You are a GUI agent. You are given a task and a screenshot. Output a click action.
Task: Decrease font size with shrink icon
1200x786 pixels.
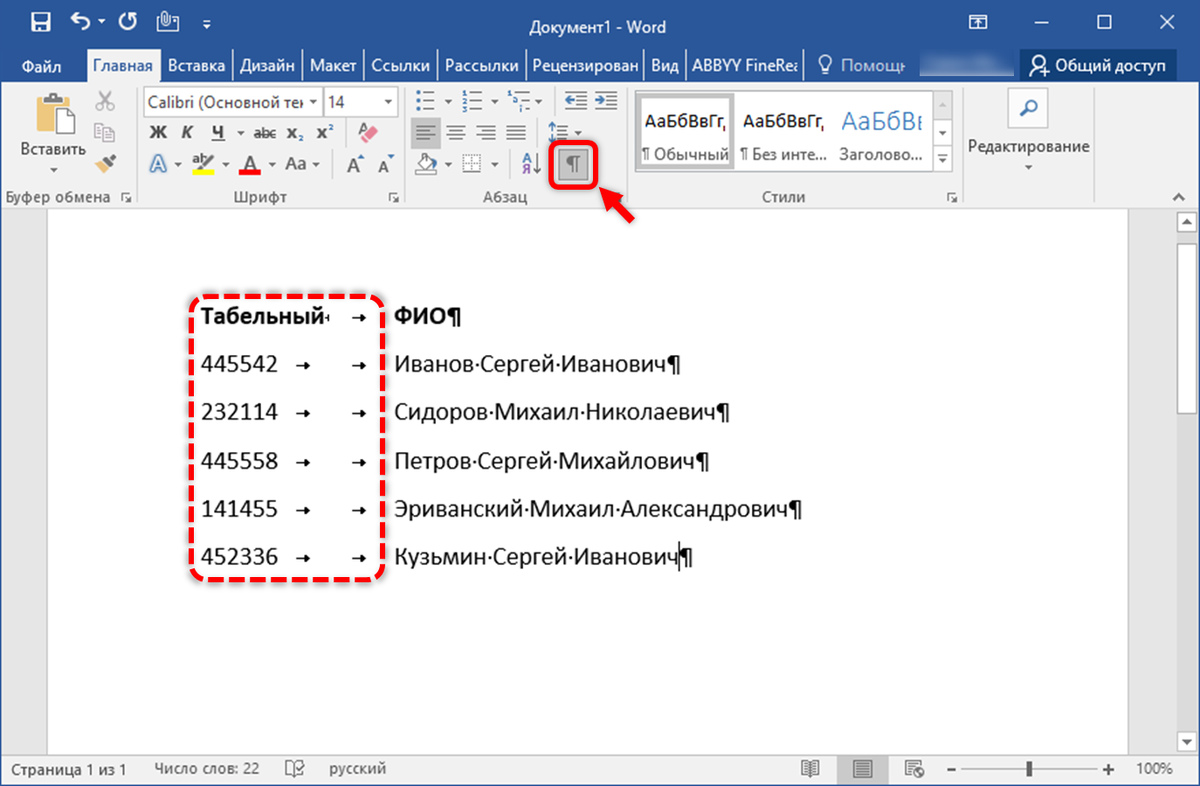384,164
